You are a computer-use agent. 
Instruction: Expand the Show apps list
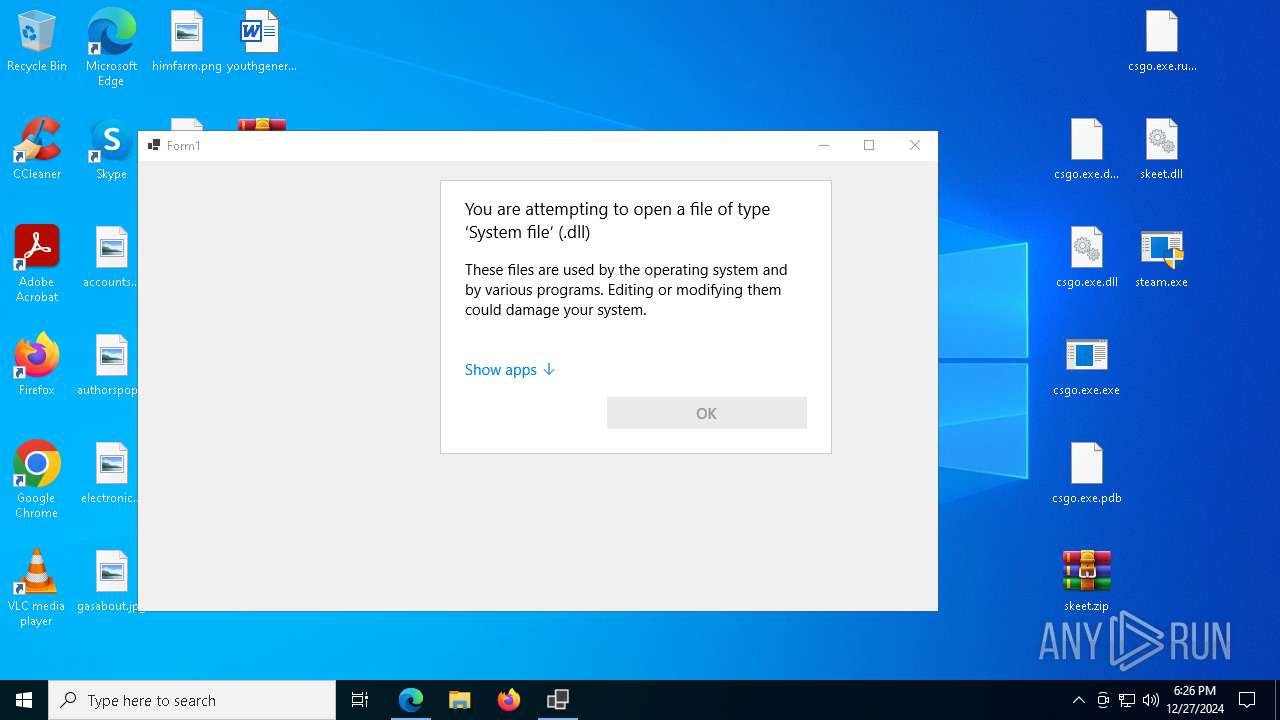point(509,370)
